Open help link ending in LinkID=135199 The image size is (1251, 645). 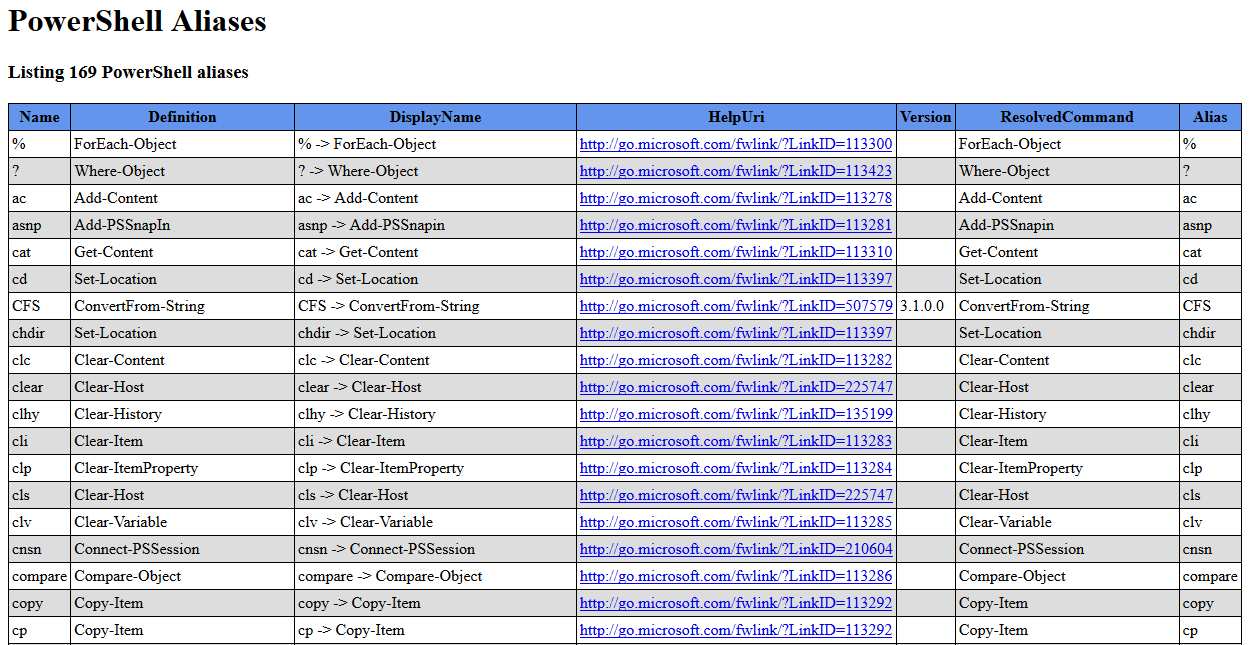click(736, 414)
